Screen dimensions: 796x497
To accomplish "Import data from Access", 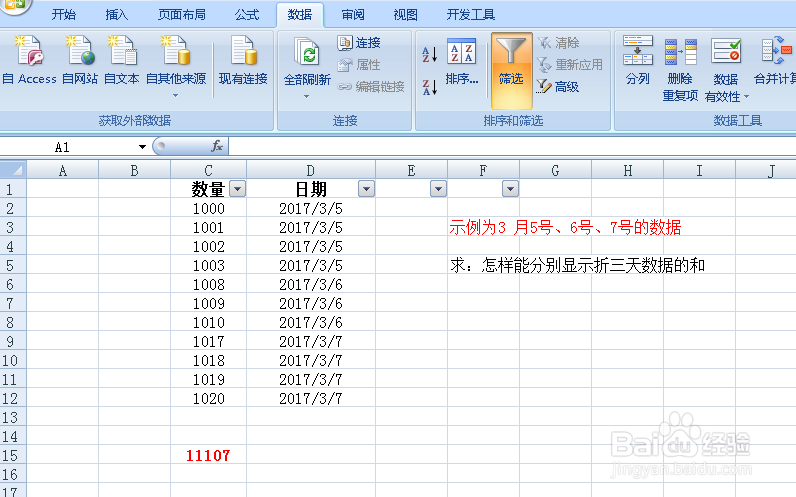I will coord(29,60).
